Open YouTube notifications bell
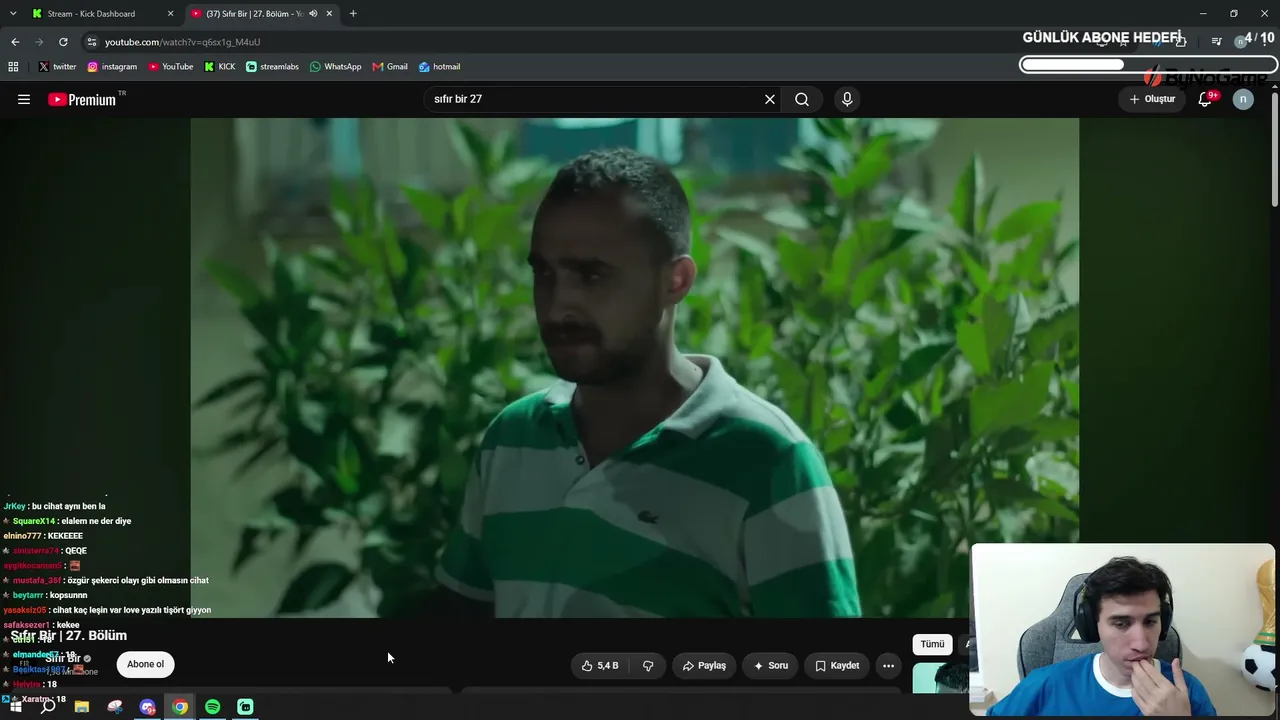The width and height of the screenshot is (1280, 720). [1206, 99]
